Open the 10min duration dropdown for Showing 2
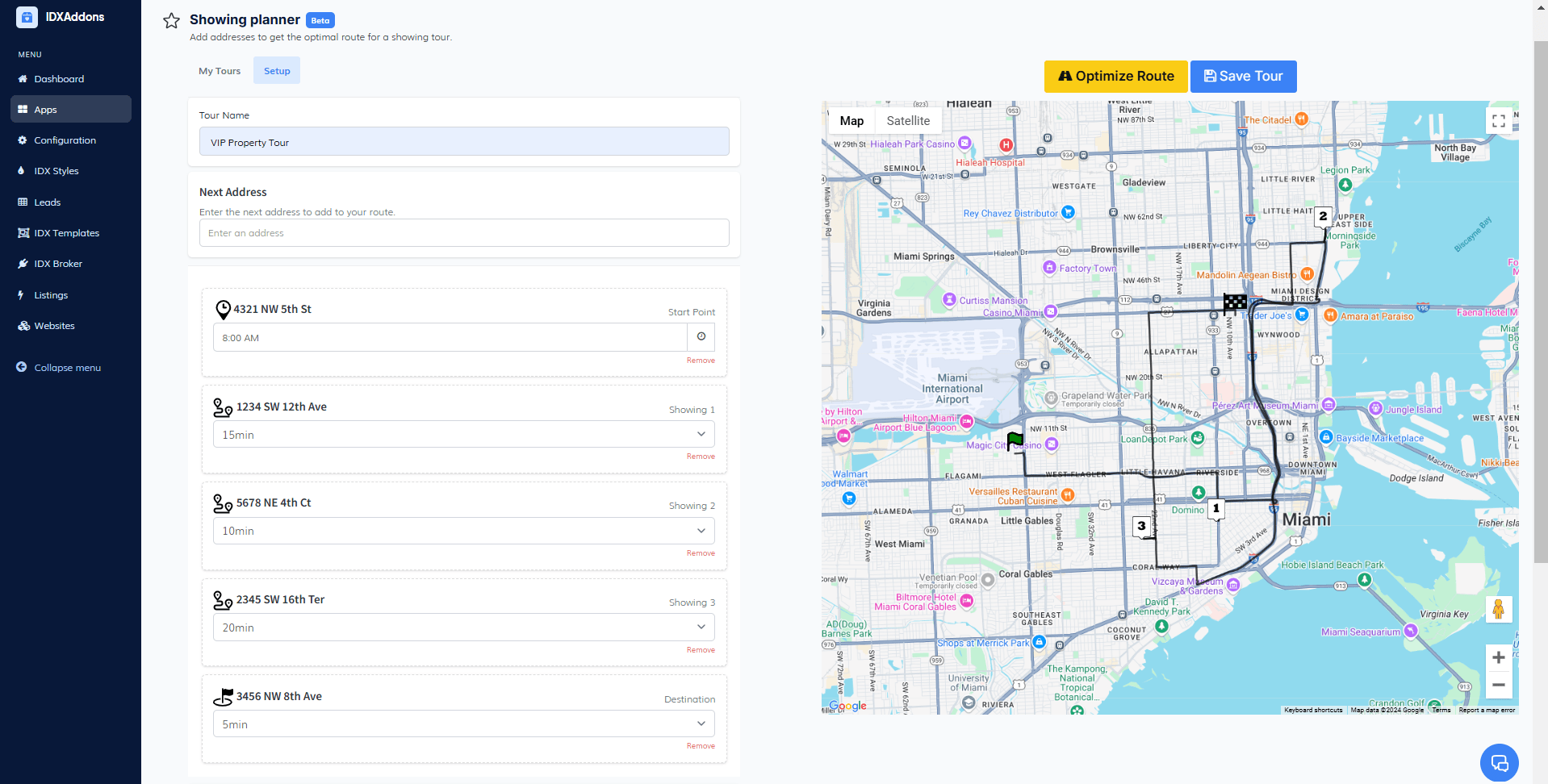 click(463, 531)
